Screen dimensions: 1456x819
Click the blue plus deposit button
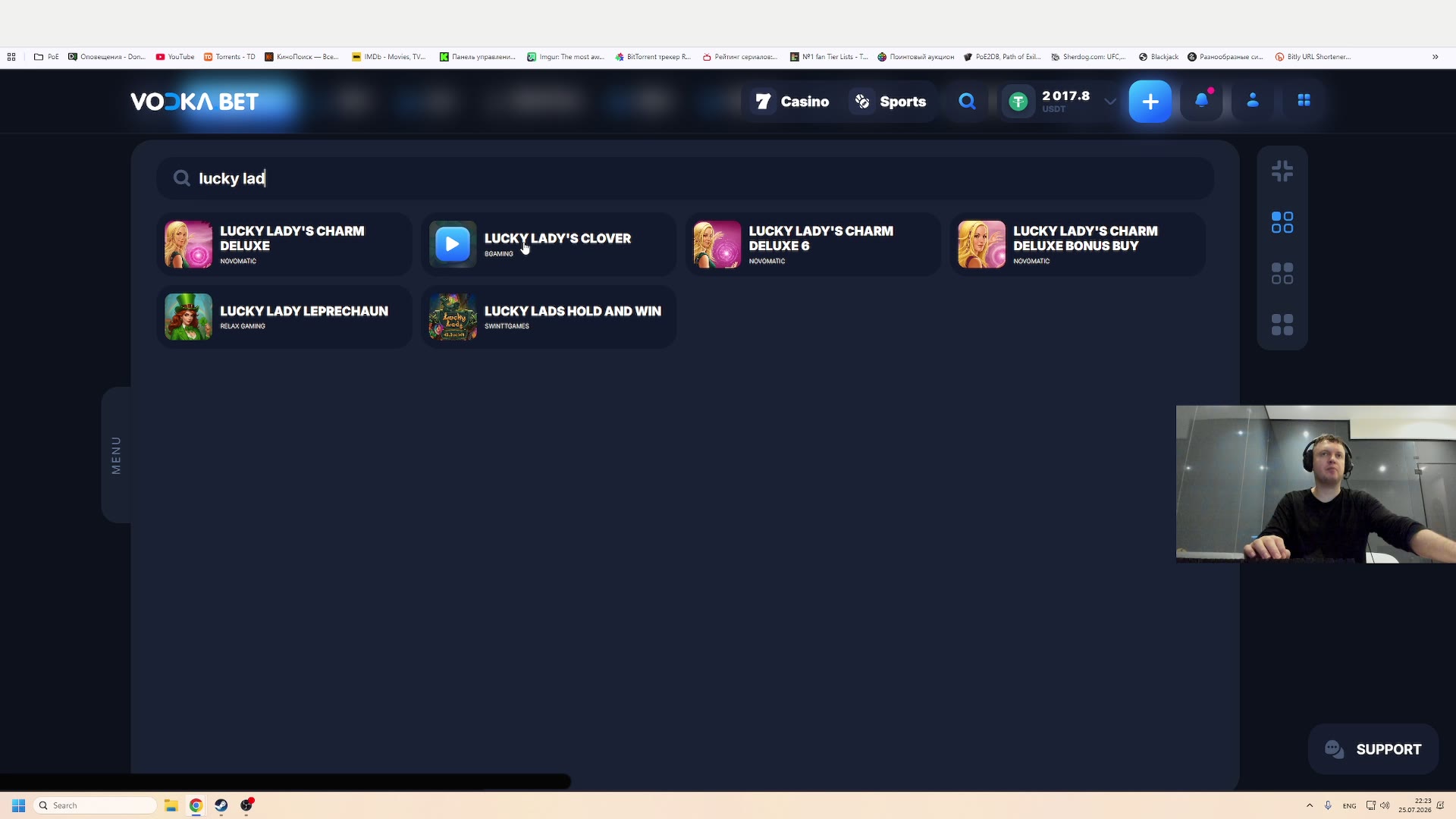[1150, 102]
